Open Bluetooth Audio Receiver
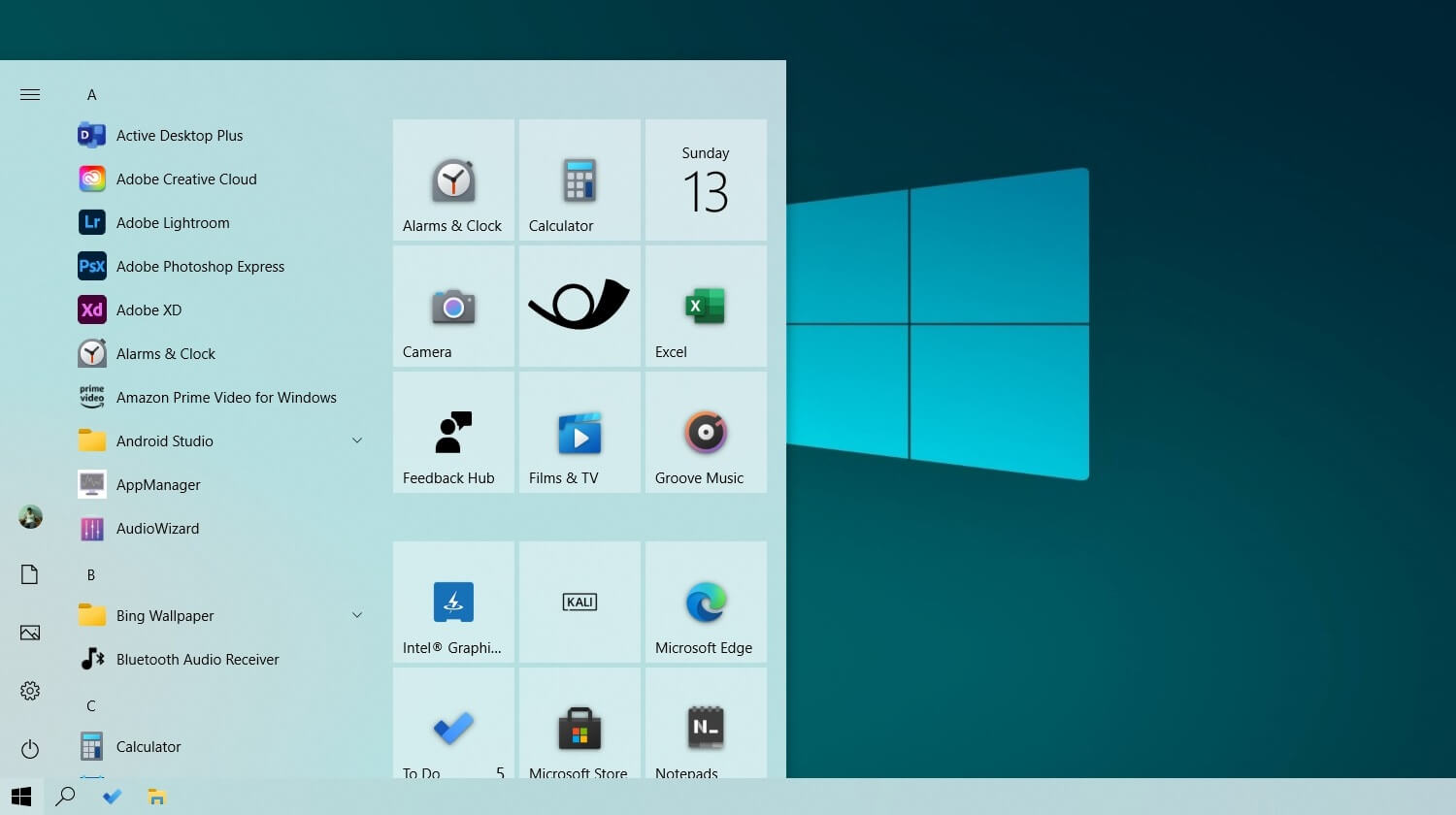The width and height of the screenshot is (1456, 815). (221, 660)
